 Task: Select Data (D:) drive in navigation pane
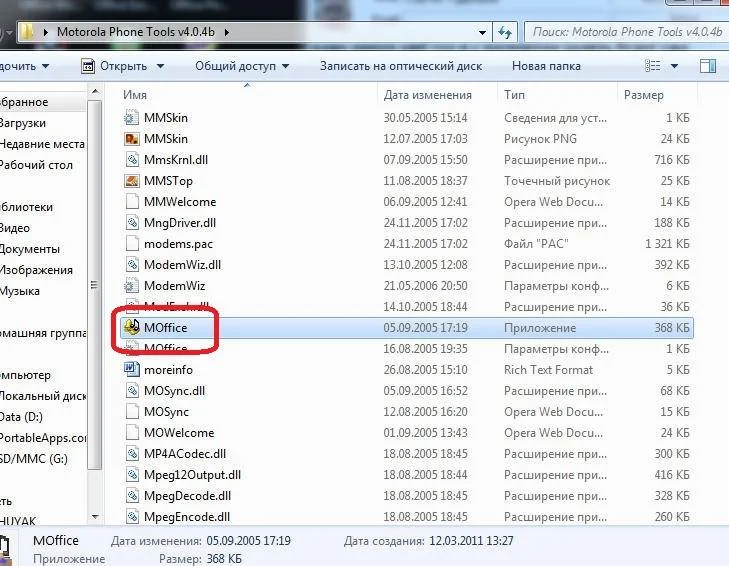point(21,417)
